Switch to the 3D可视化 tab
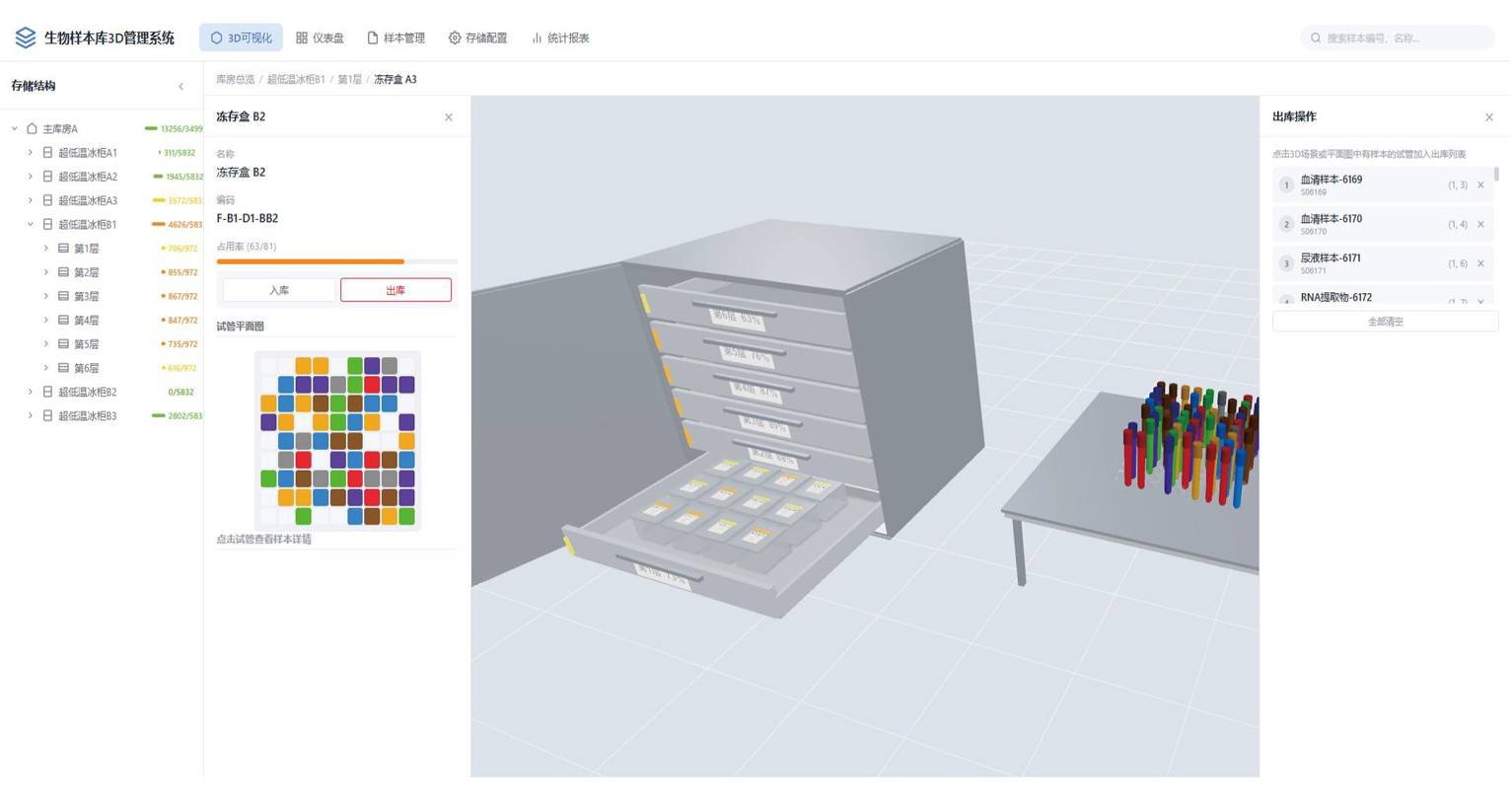The height and width of the screenshot is (806, 1512). point(241,37)
